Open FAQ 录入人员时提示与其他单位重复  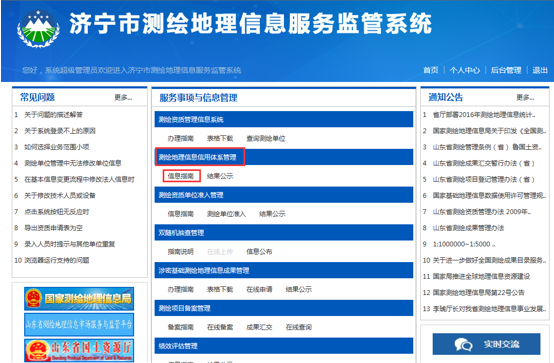[70, 244]
